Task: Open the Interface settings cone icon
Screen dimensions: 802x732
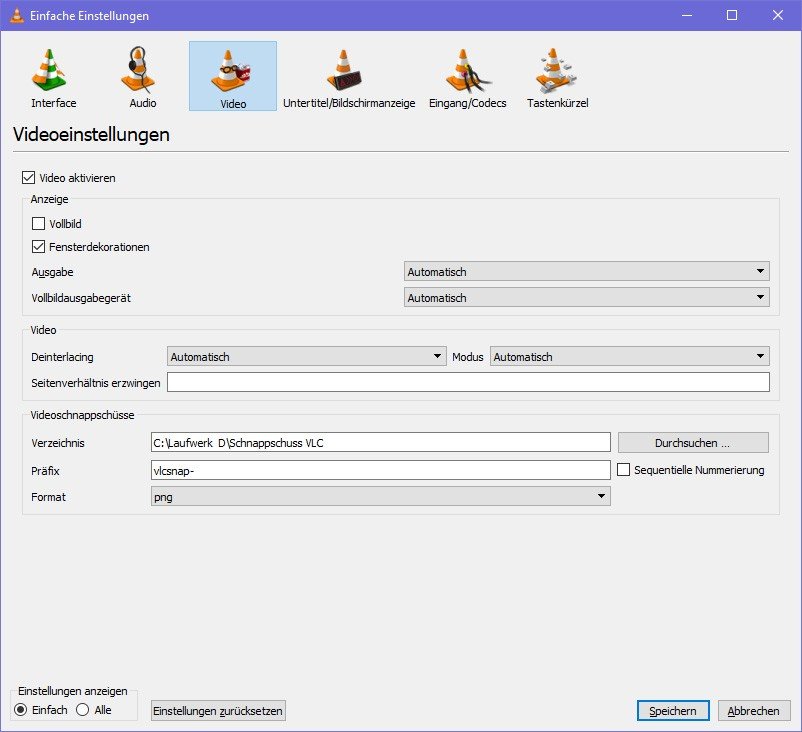Action: point(49,70)
